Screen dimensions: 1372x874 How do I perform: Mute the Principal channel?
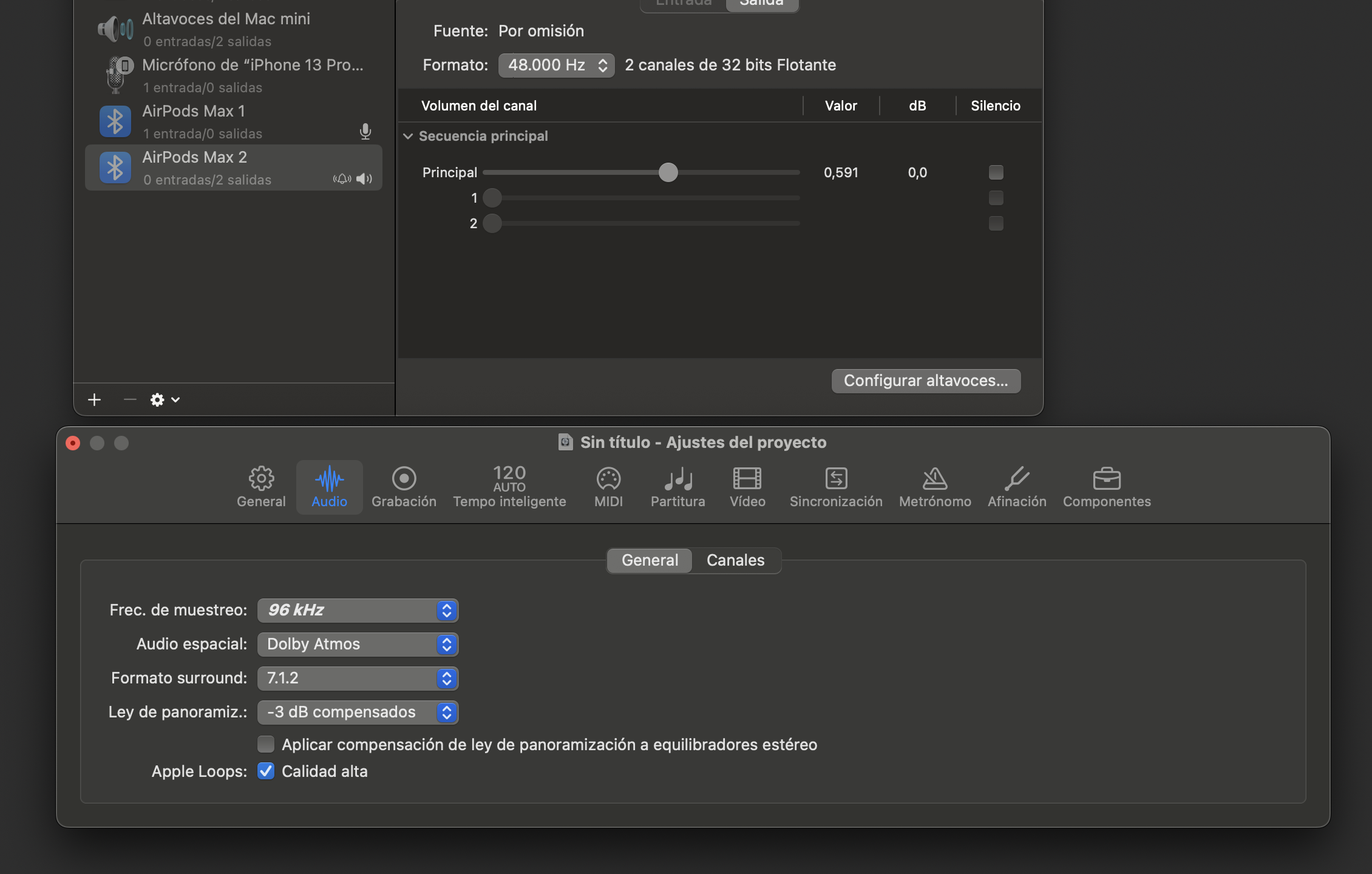996,172
